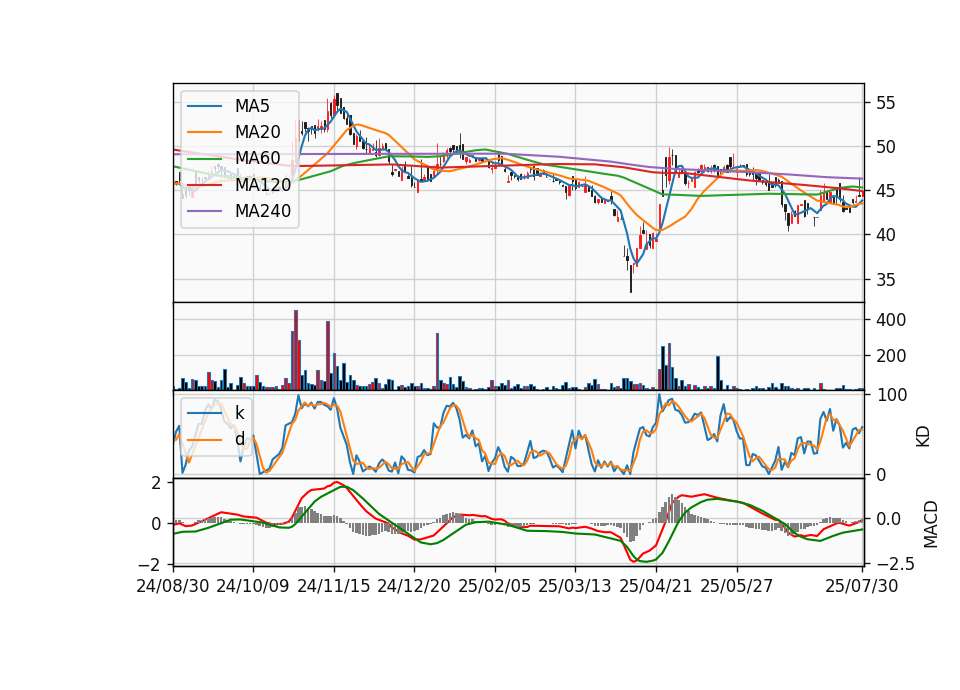Click the blue MA5 legend line sample
960x690 pixels.
point(204,107)
